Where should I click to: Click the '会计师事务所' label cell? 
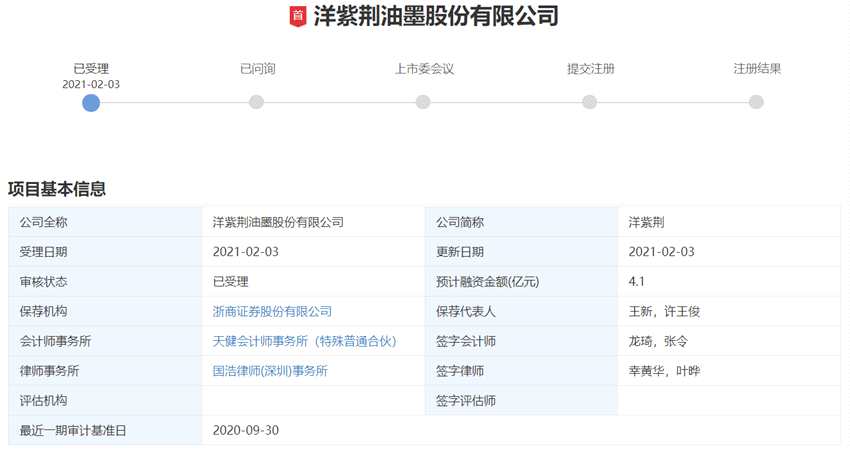(105, 341)
